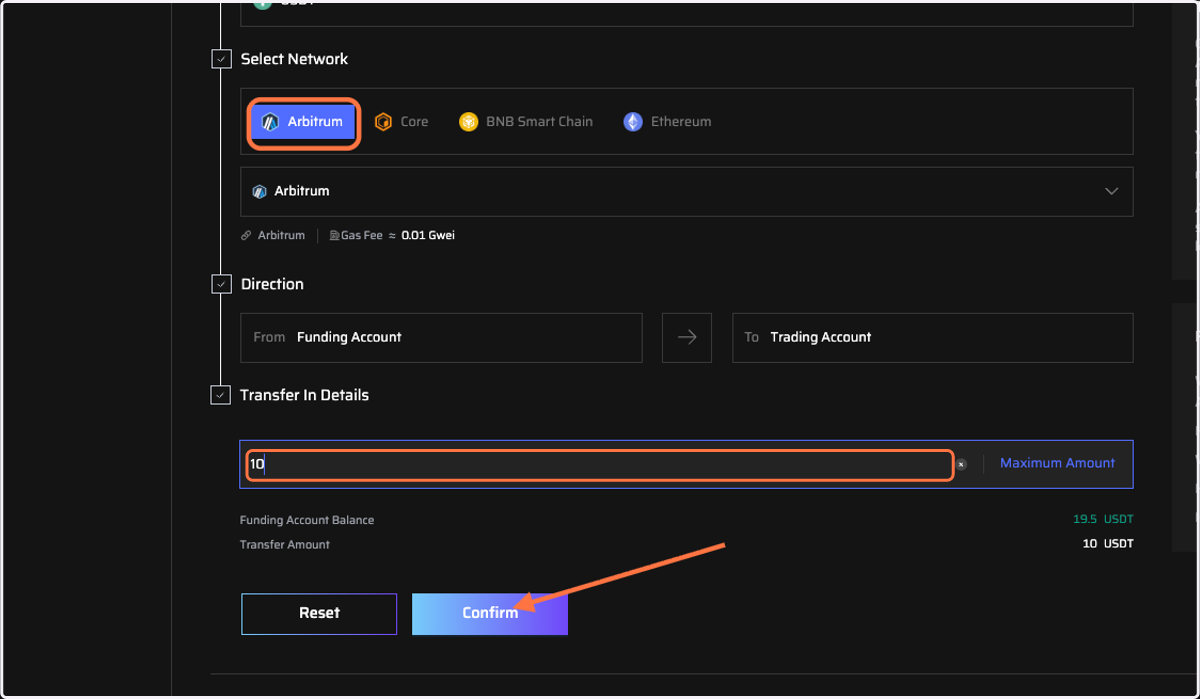
Task: Click the Arbitrum chain link icon
Action: (246, 236)
